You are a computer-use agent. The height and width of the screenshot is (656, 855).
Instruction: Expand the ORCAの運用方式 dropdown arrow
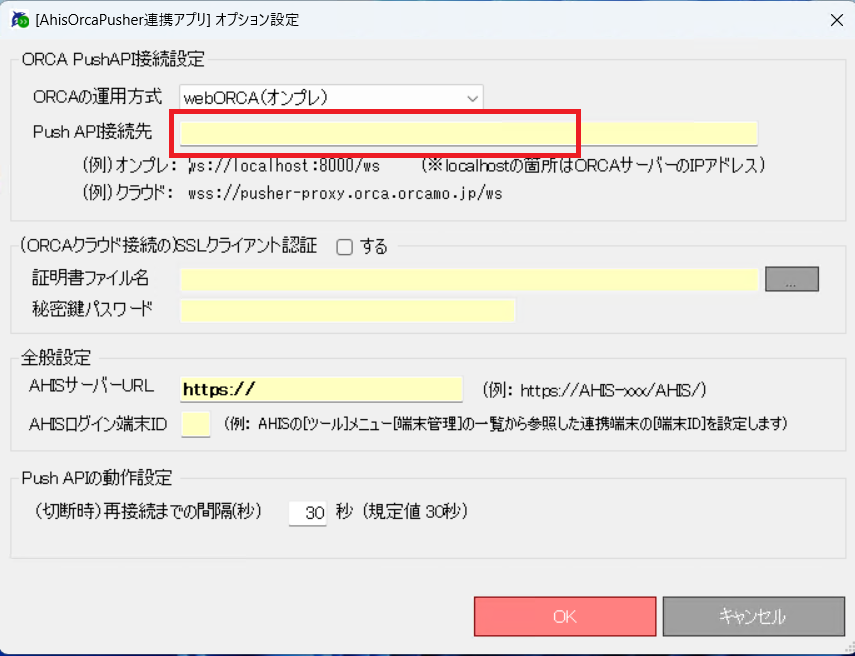click(472, 97)
